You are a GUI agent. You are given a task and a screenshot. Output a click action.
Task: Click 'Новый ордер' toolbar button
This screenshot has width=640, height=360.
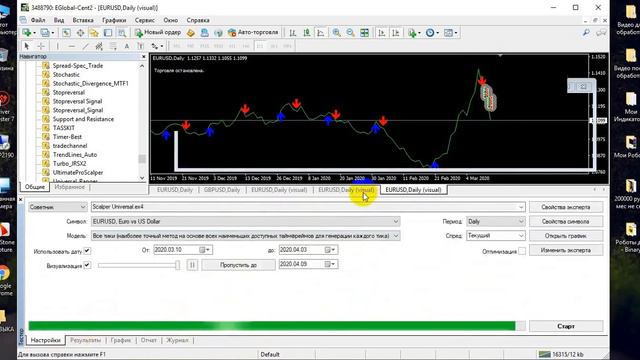coord(158,33)
